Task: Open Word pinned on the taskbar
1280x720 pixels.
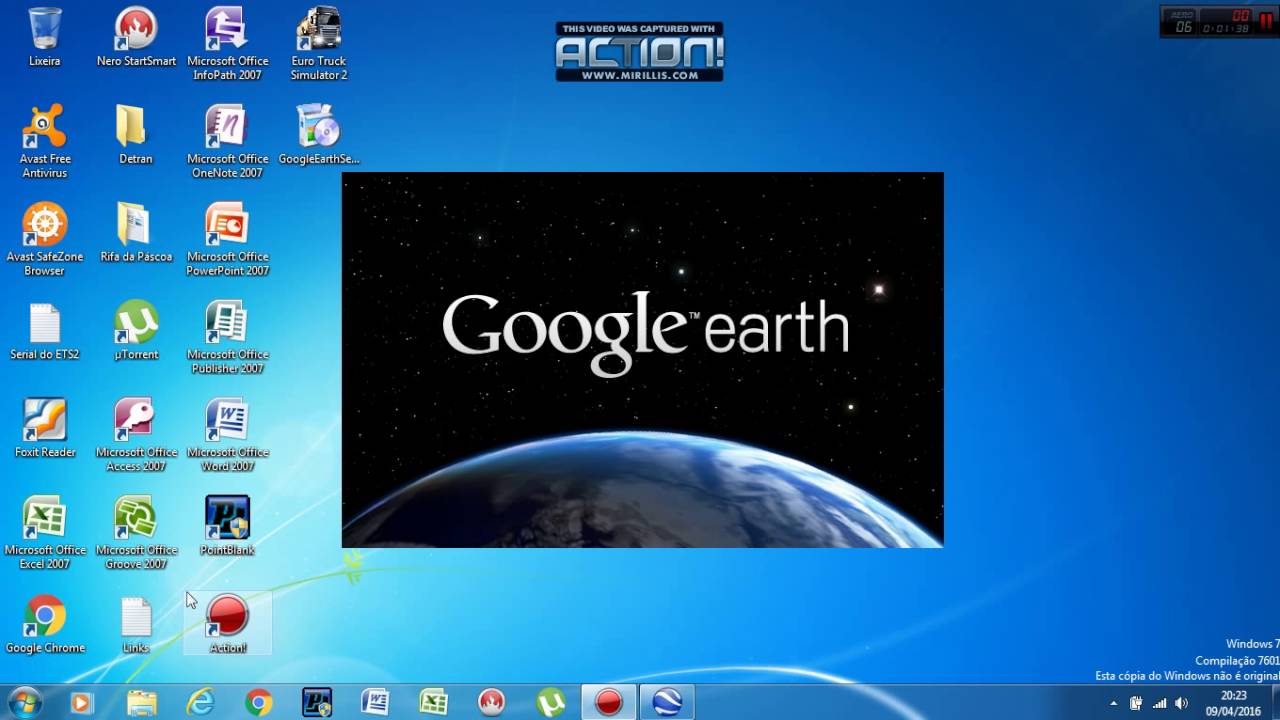Action: point(375,703)
